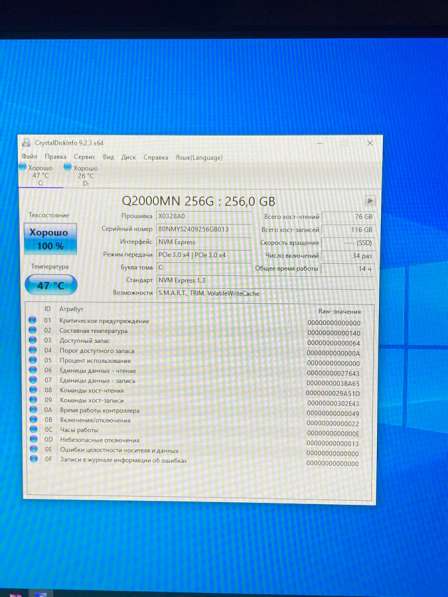Viewport: 448px width, 597px height.
Task: Click the Прошивка firmware value field
Action: pos(204,216)
